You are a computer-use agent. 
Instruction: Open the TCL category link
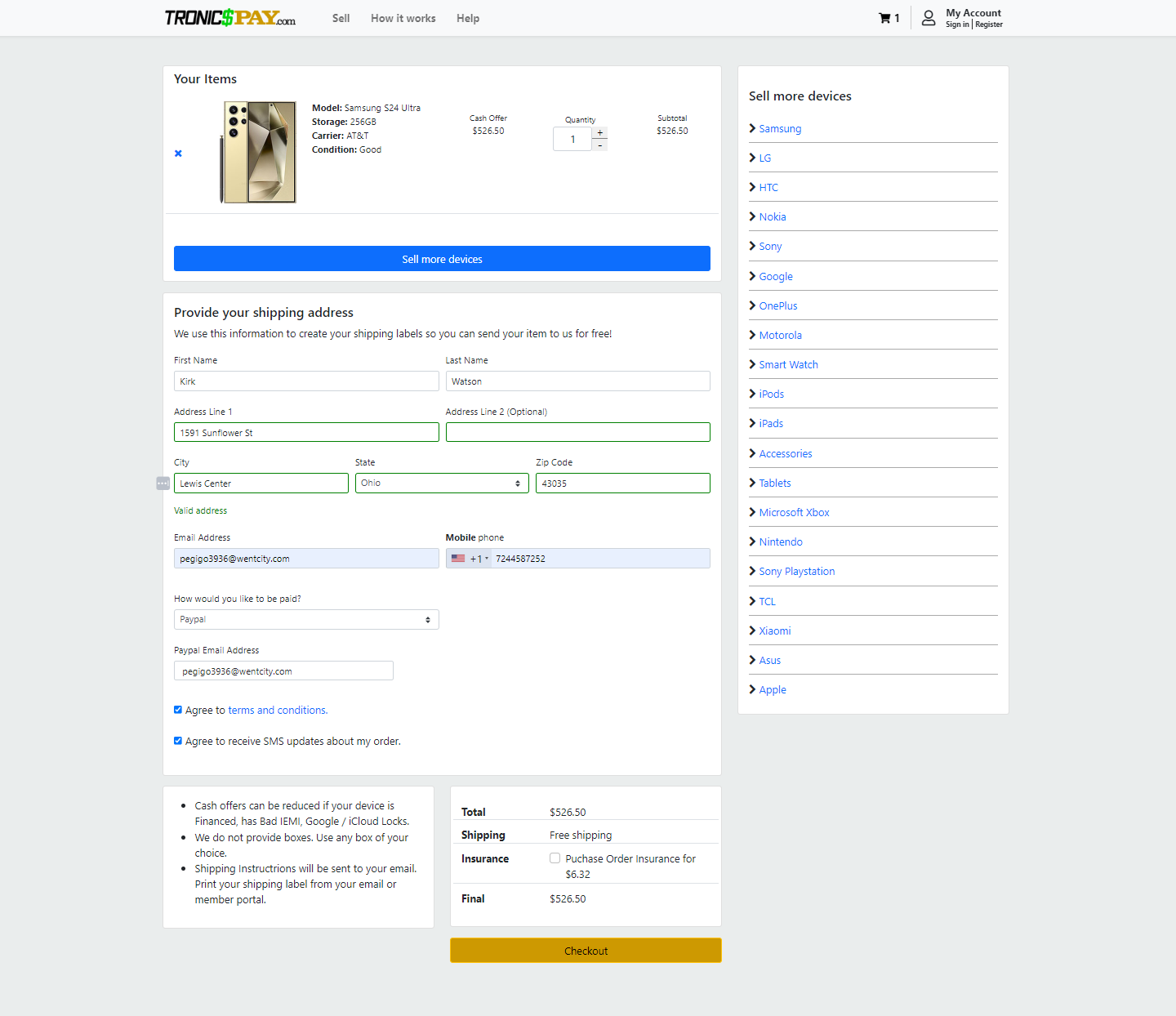pyautogui.click(x=767, y=602)
